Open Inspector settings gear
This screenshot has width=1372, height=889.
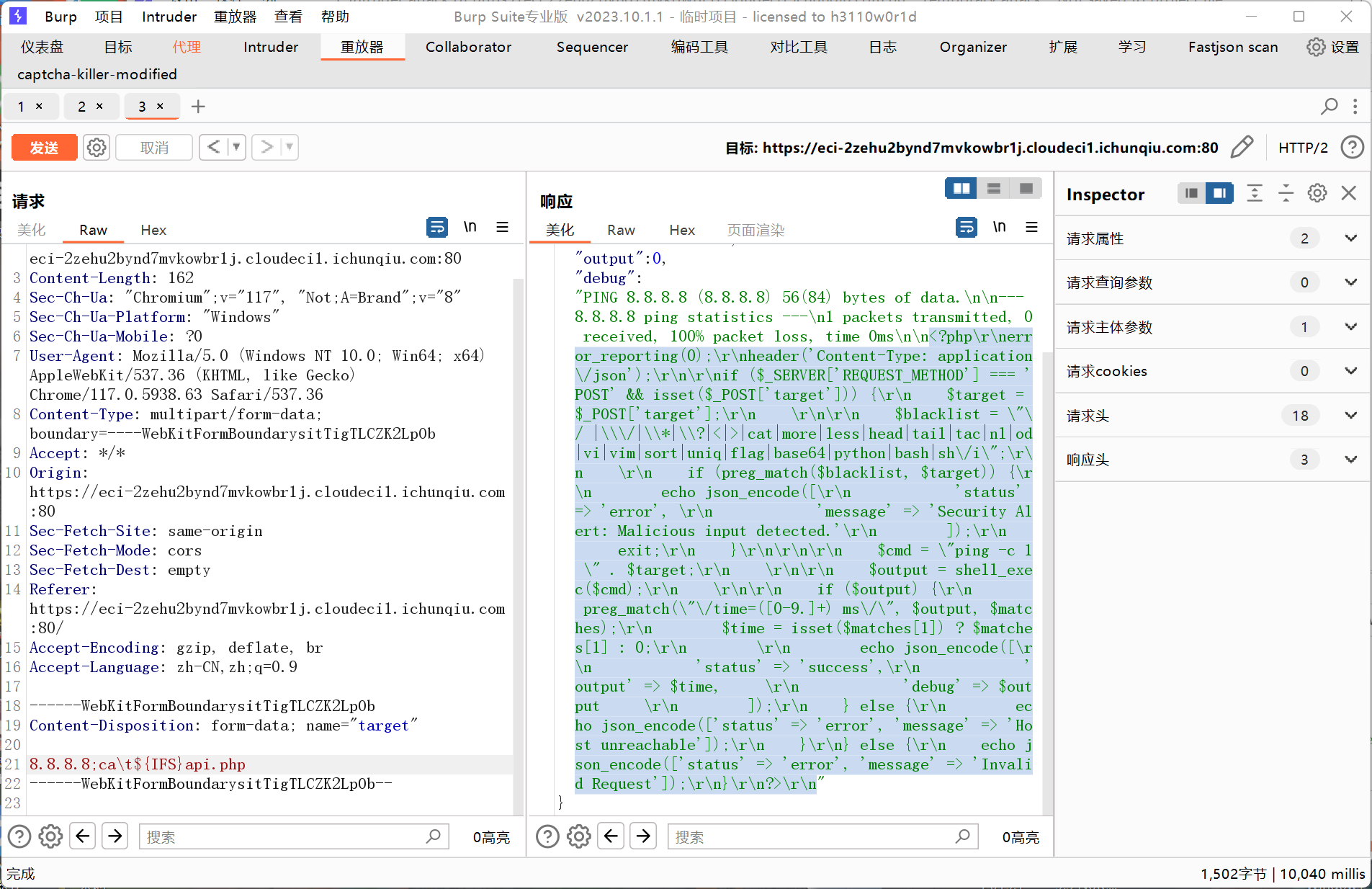pos(1317,193)
